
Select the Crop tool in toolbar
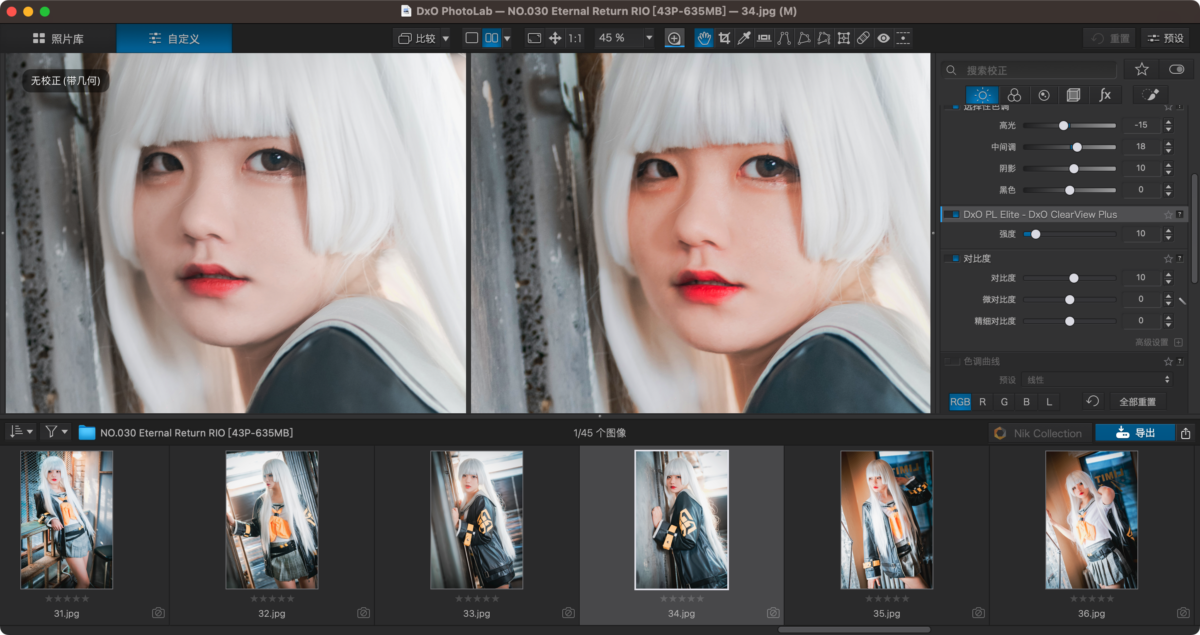point(724,38)
